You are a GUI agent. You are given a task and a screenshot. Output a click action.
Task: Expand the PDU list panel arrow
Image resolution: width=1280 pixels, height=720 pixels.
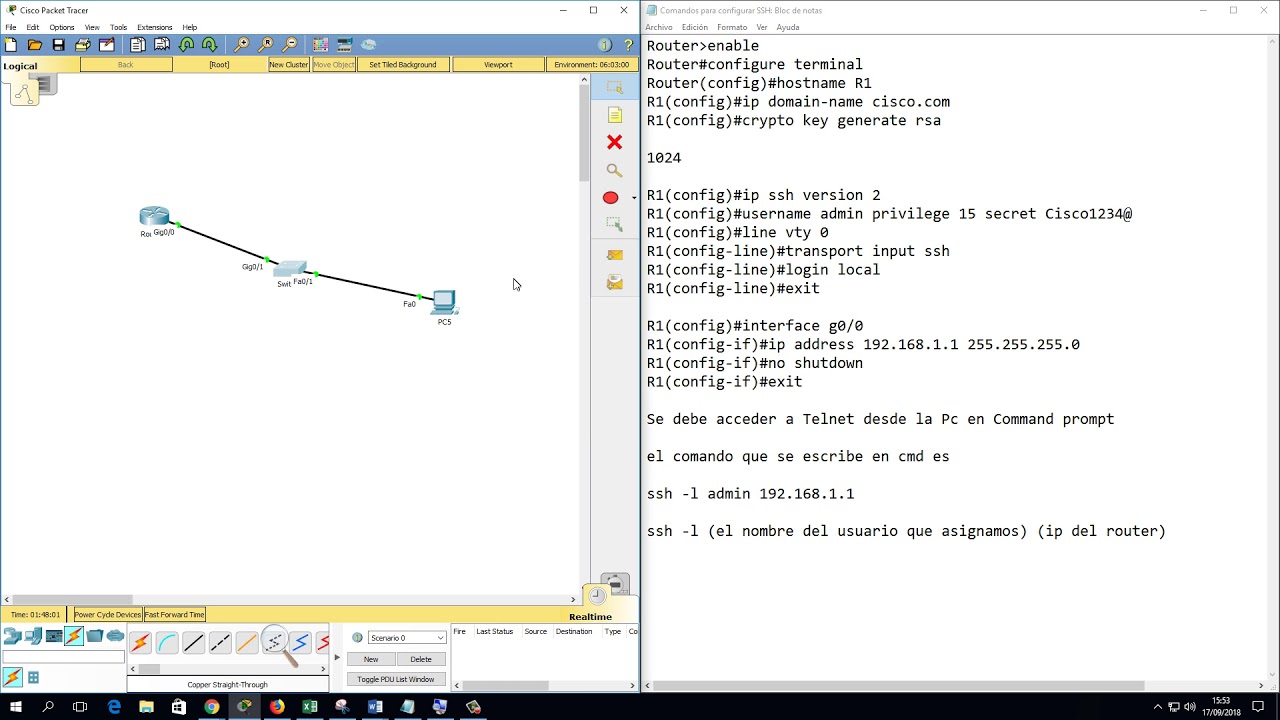click(x=337, y=657)
